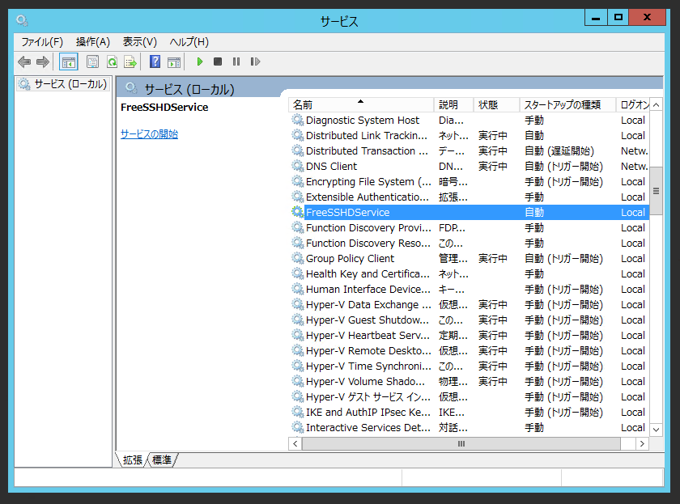Open the Properties toolbar icon
The height and width of the screenshot is (504, 680).
point(92,62)
